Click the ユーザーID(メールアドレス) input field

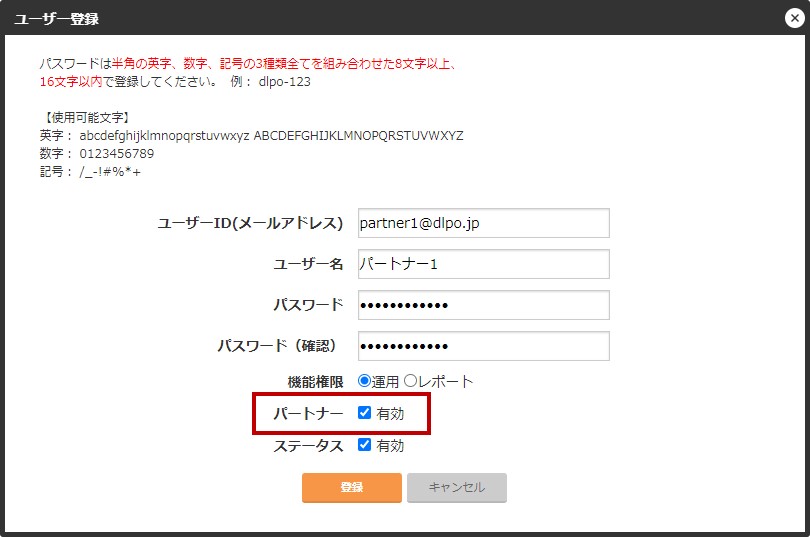click(484, 223)
